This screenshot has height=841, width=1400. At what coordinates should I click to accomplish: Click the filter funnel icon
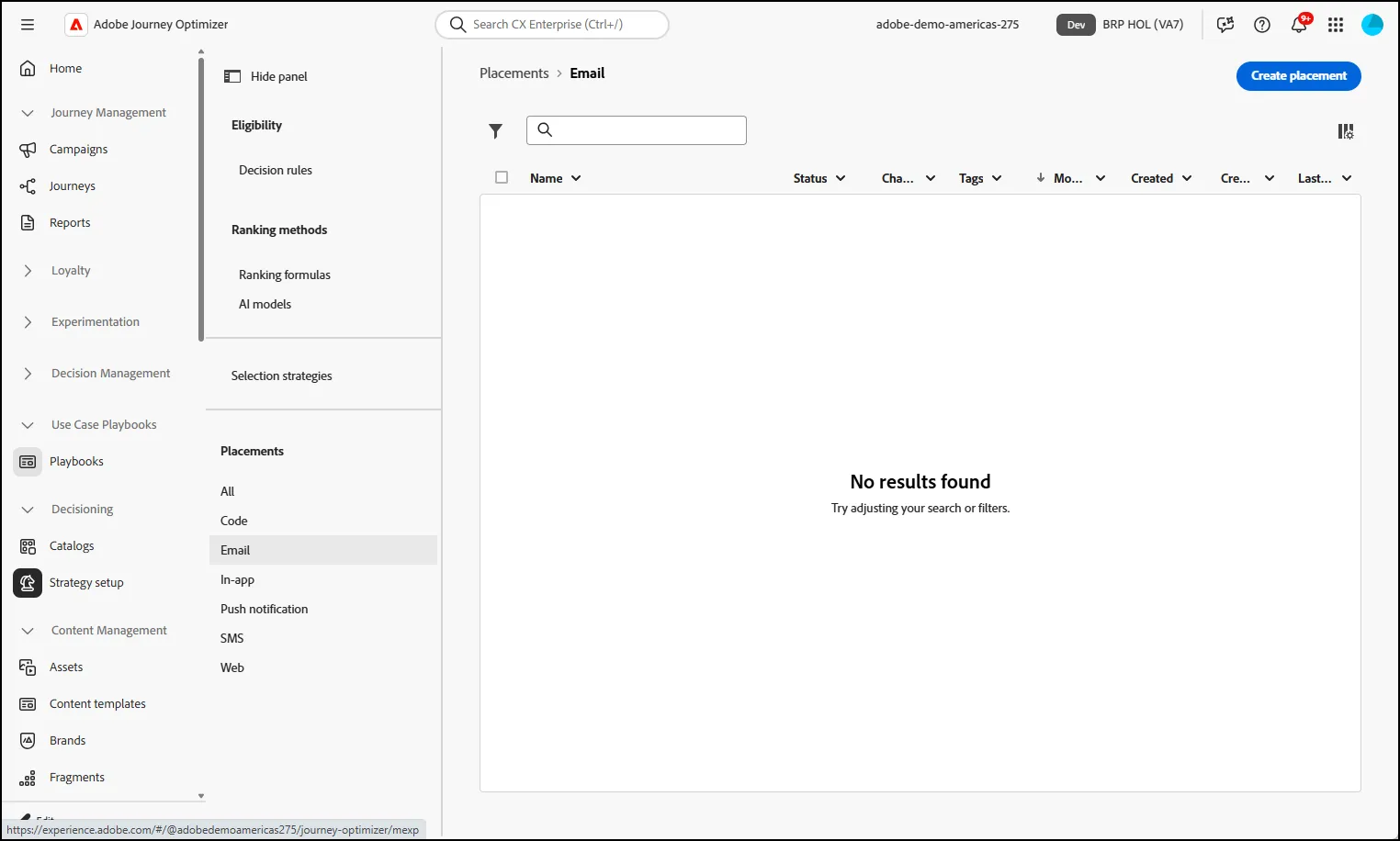coord(496,131)
